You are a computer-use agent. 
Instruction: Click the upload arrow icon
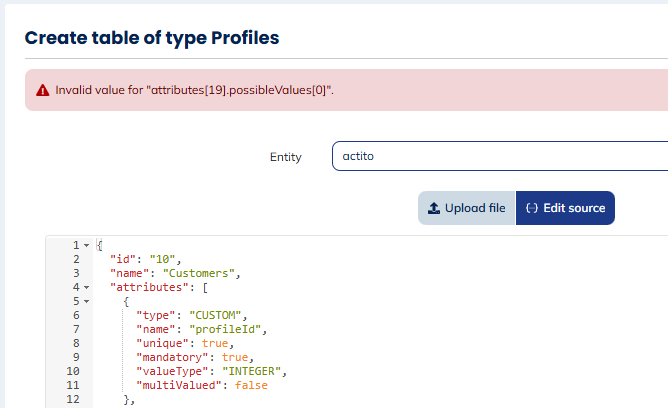coord(433,208)
